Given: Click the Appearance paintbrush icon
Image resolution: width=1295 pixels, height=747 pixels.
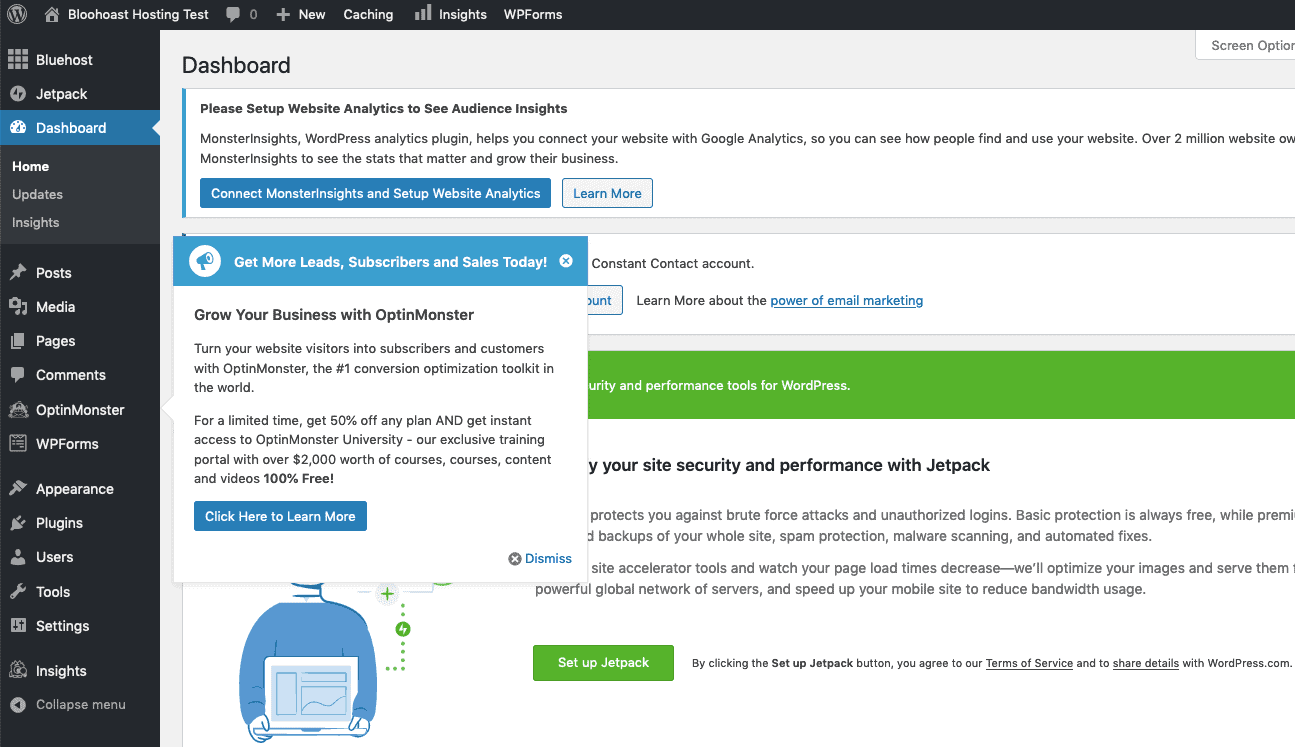Looking at the screenshot, I should tap(18, 489).
